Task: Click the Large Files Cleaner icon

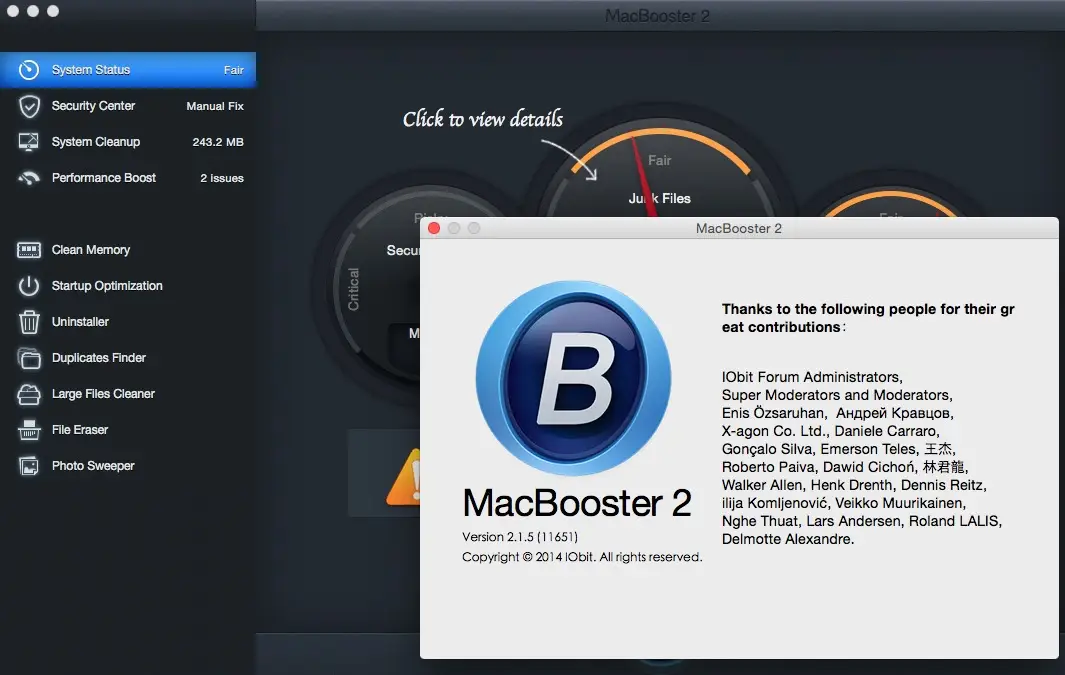Action: (x=29, y=394)
